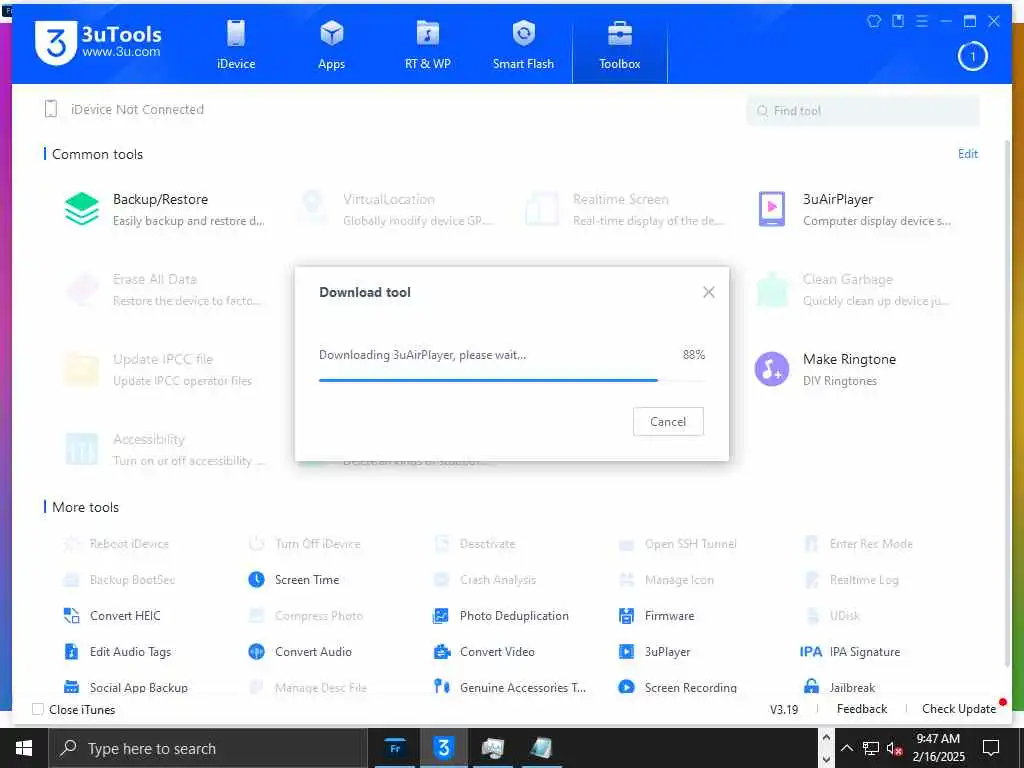
Task: Select the Genuine Accessories Test icon
Action: 442,686
